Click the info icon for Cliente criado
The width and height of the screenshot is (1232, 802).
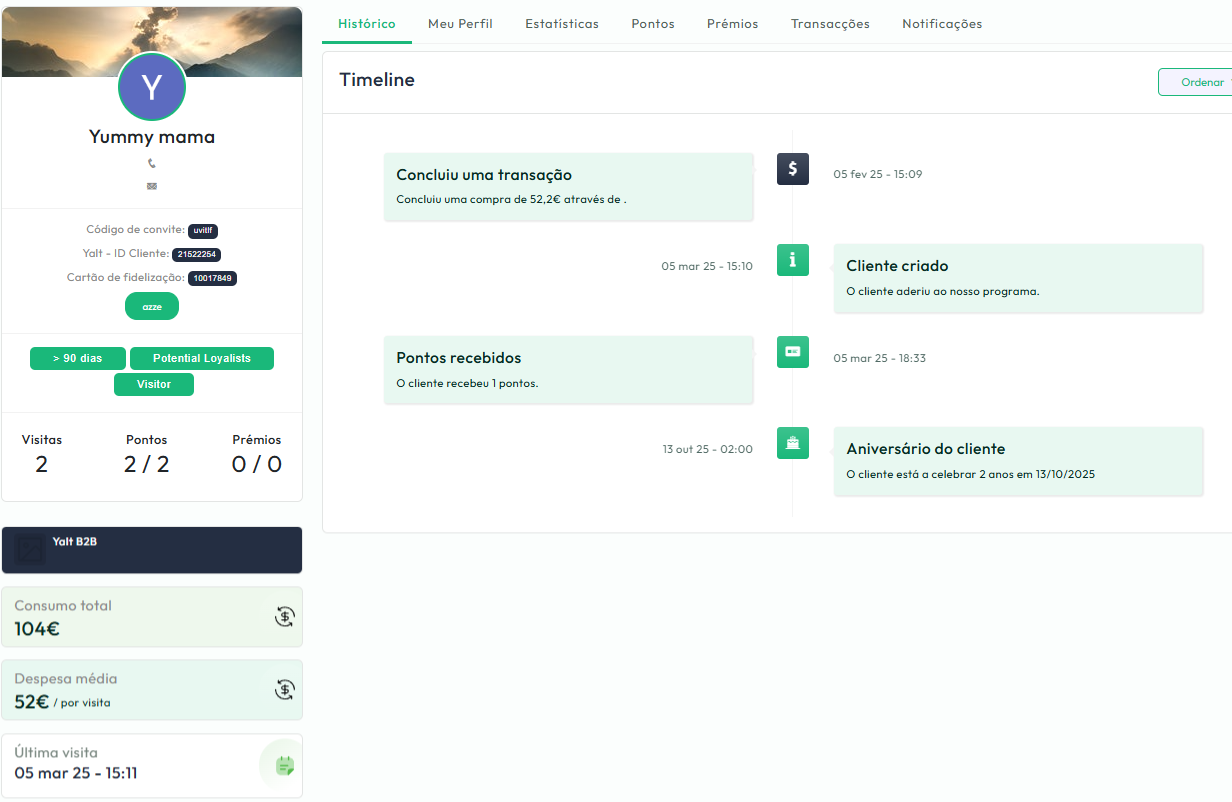[x=792, y=260]
